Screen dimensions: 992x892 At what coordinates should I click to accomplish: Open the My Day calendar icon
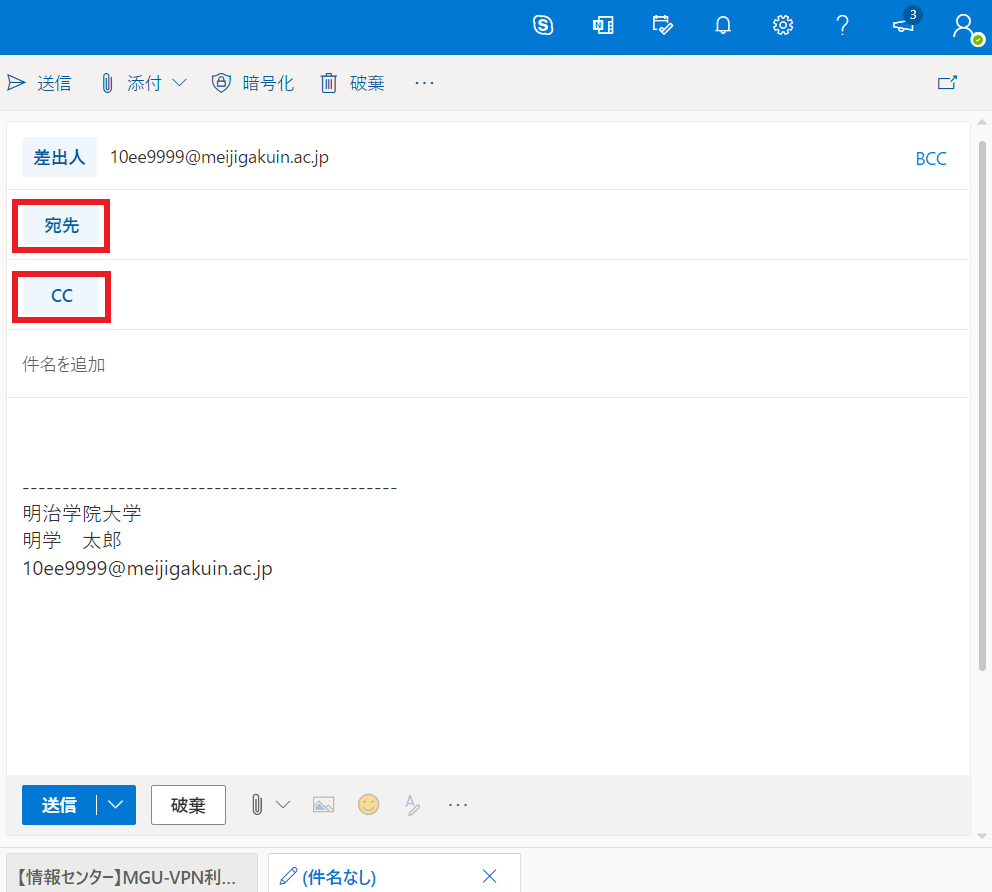(x=662, y=26)
